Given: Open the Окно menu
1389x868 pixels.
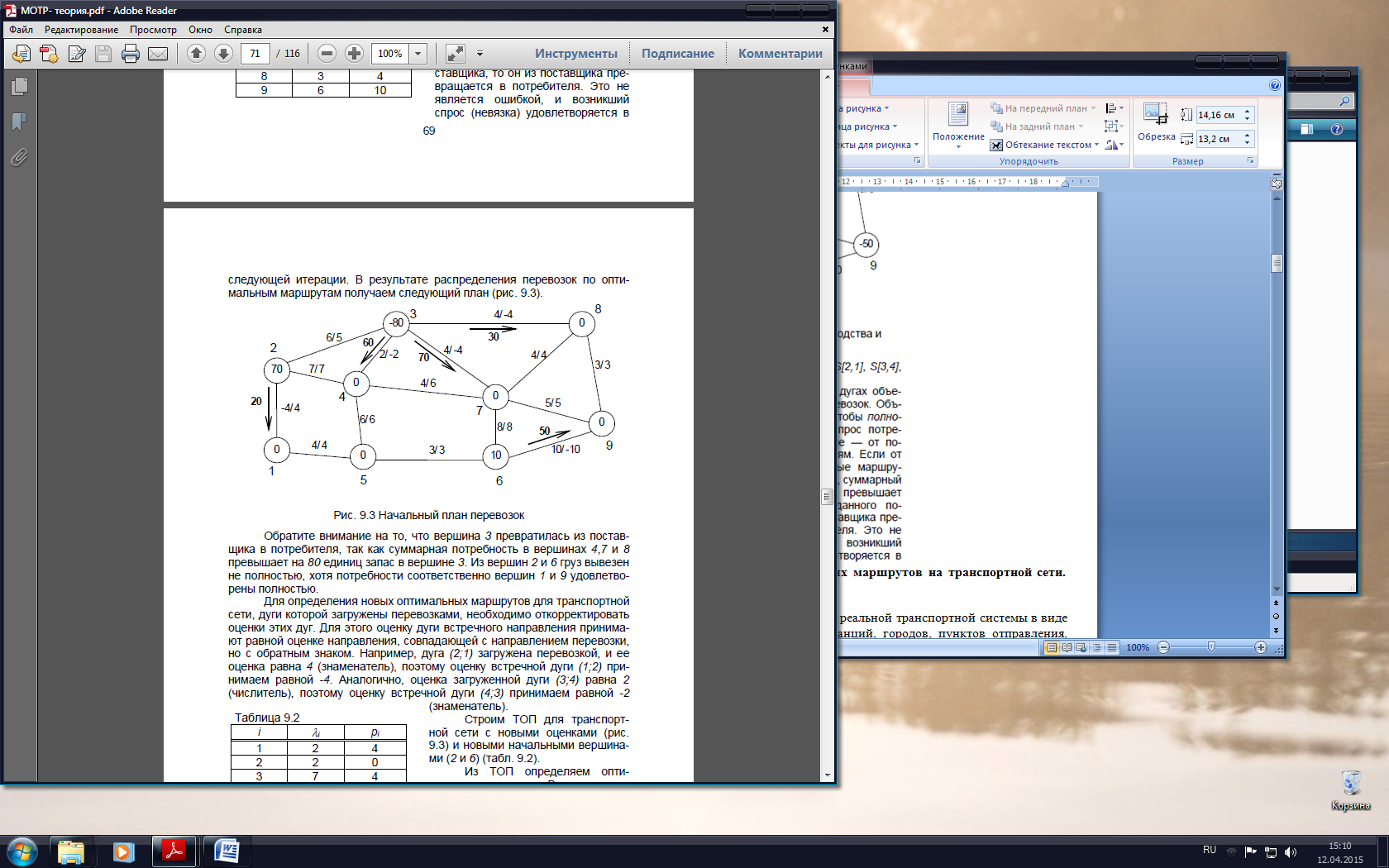Looking at the screenshot, I should click(200, 30).
